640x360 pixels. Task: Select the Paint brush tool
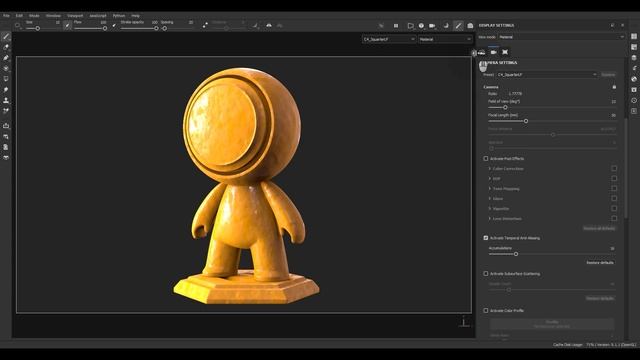click(6, 37)
